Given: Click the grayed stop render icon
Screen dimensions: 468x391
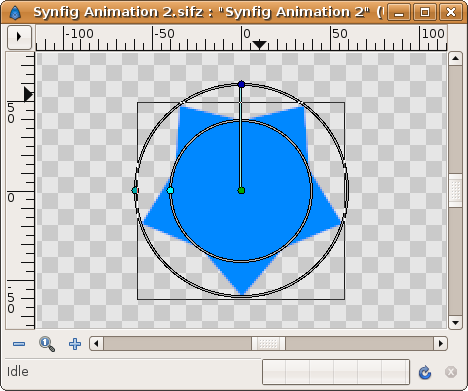Looking at the screenshot, I should tap(451, 372).
